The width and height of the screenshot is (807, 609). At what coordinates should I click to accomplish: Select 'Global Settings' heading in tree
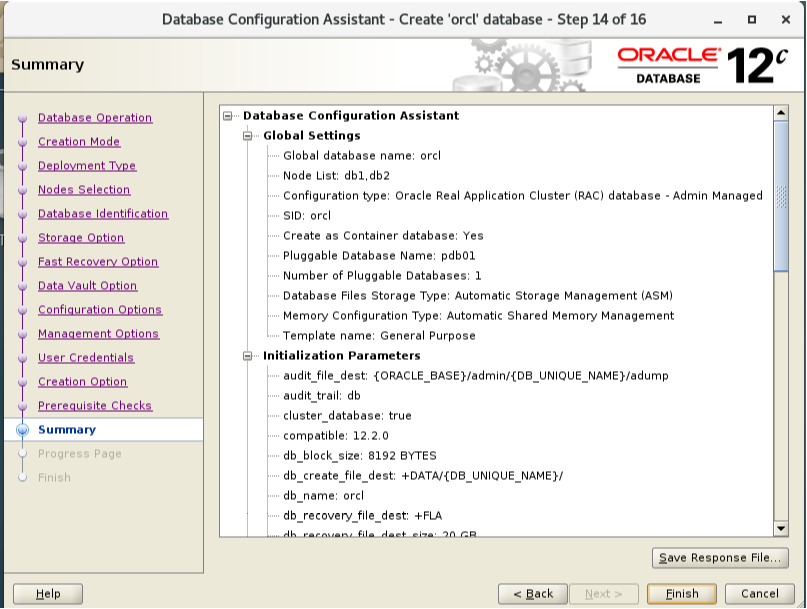click(x=311, y=136)
